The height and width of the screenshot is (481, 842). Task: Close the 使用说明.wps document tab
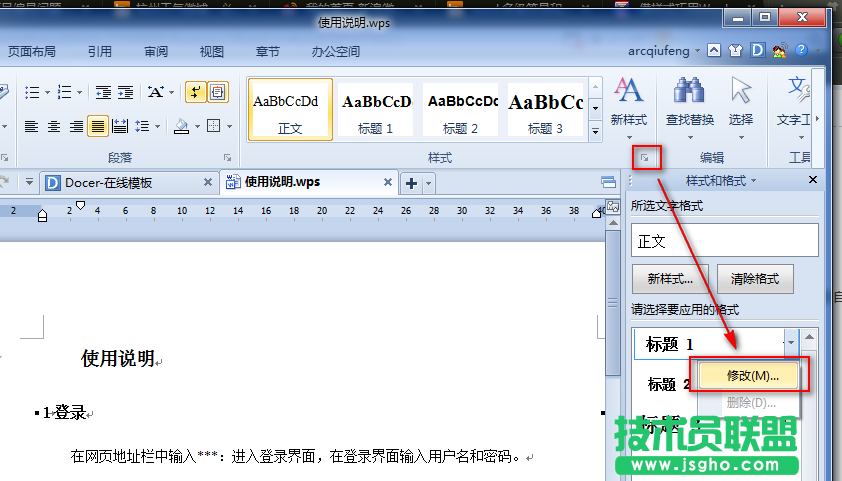point(388,183)
